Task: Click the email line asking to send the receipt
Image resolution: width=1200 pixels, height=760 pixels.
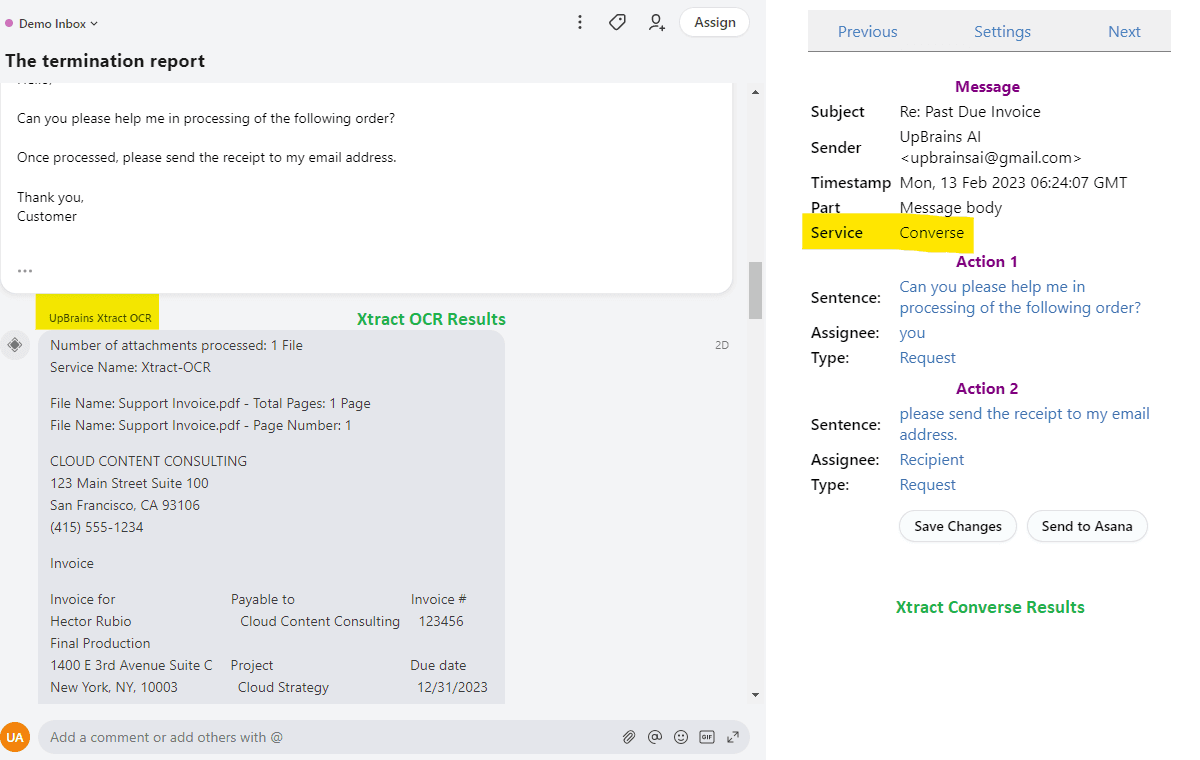Action: (x=207, y=157)
